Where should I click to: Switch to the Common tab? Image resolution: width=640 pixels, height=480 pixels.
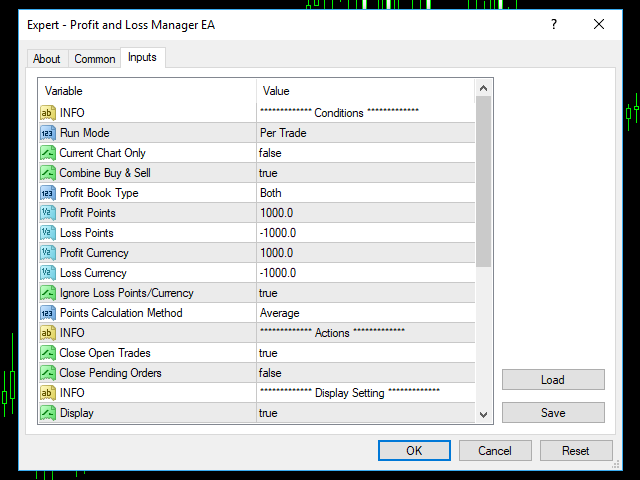pyautogui.click(x=95, y=59)
